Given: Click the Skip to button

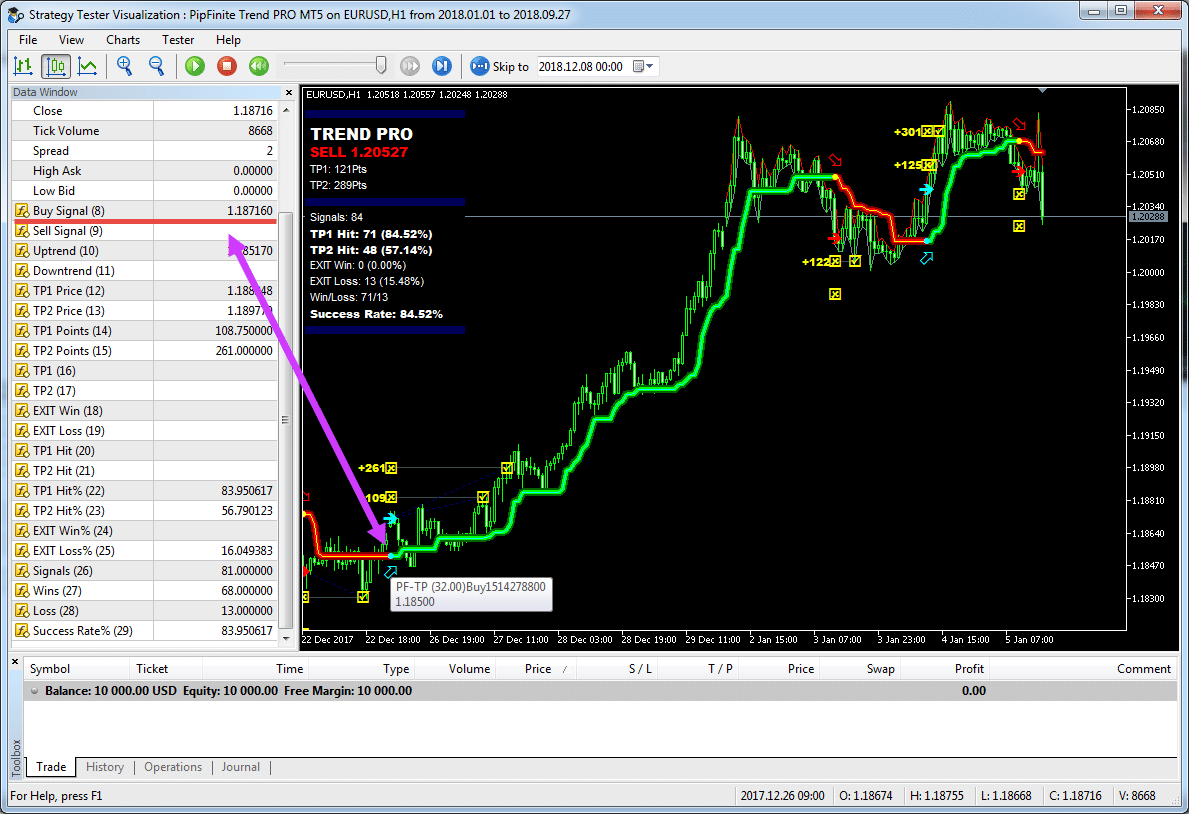Looking at the screenshot, I should (499, 66).
